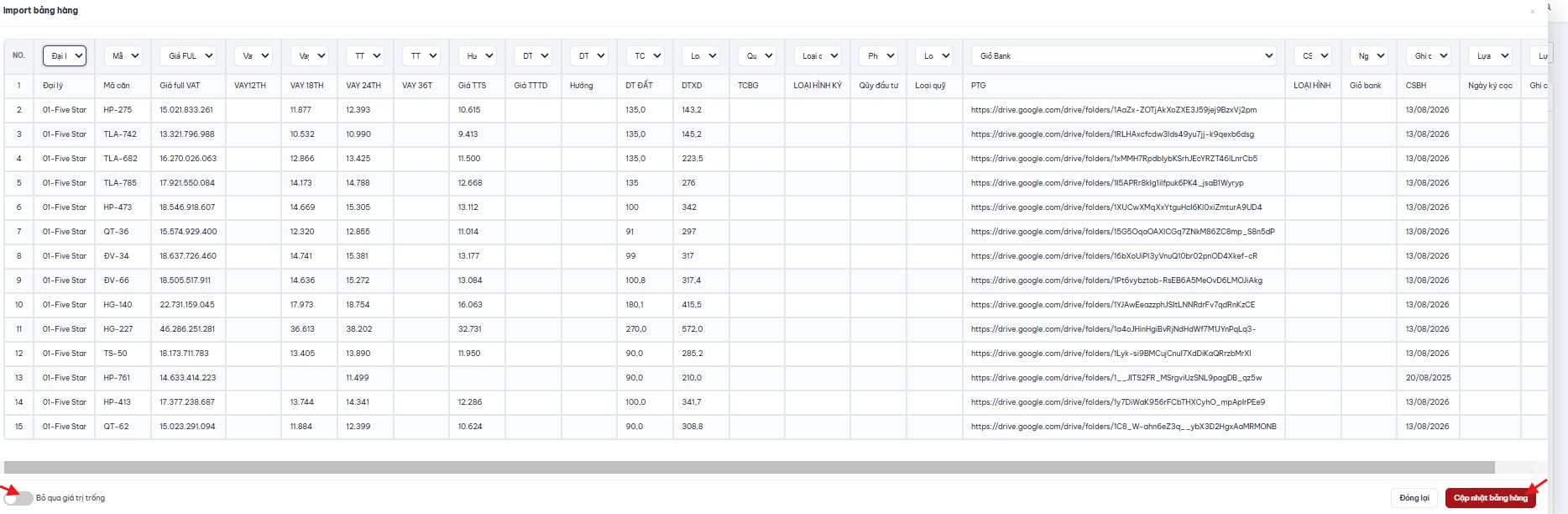
Task: Toggle the "Bỏ qua giá trị trống" switch
Action: pyautogui.click(x=18, y=498)
